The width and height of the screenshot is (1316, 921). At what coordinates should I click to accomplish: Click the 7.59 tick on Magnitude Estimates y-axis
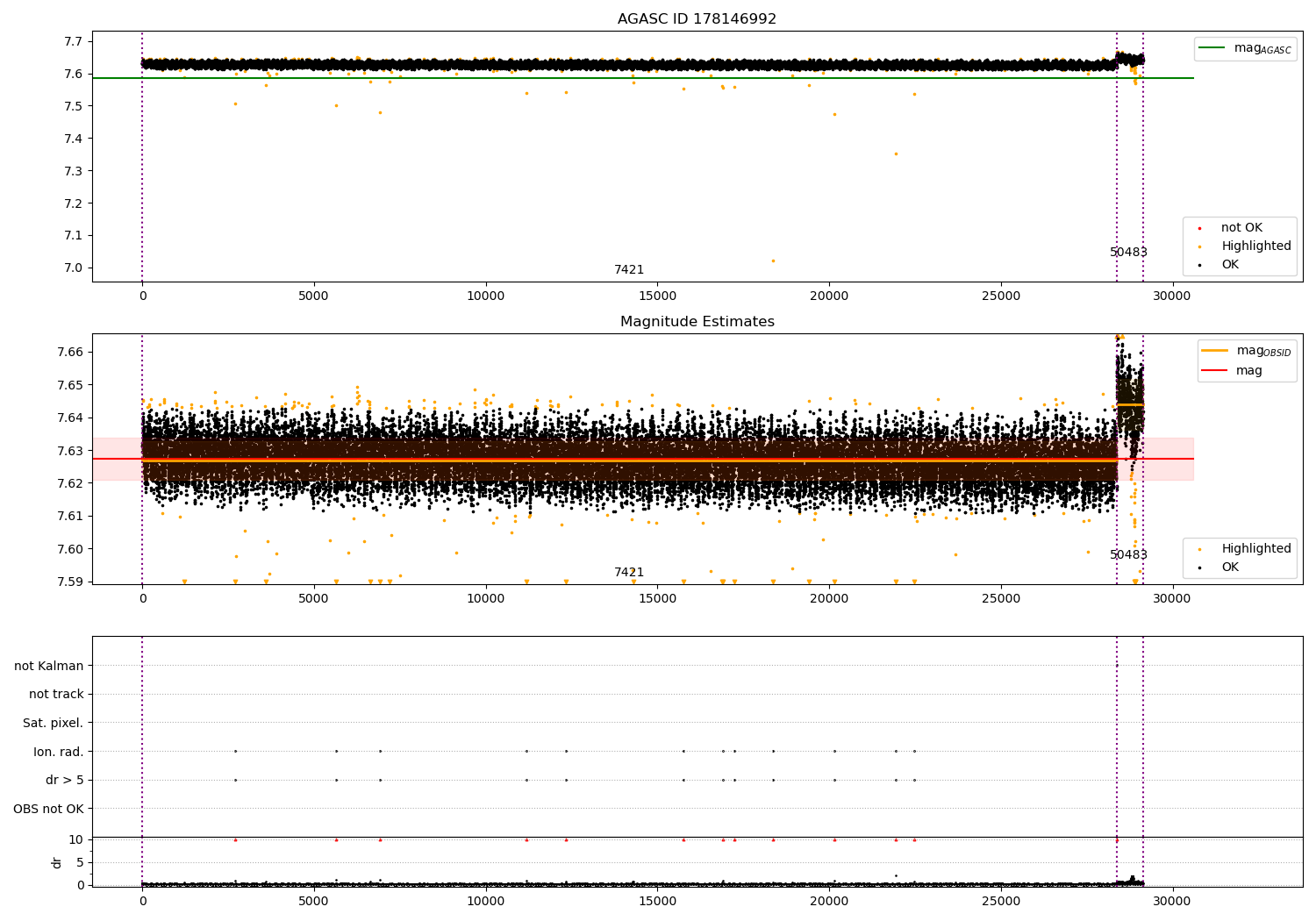pos(70,582)
